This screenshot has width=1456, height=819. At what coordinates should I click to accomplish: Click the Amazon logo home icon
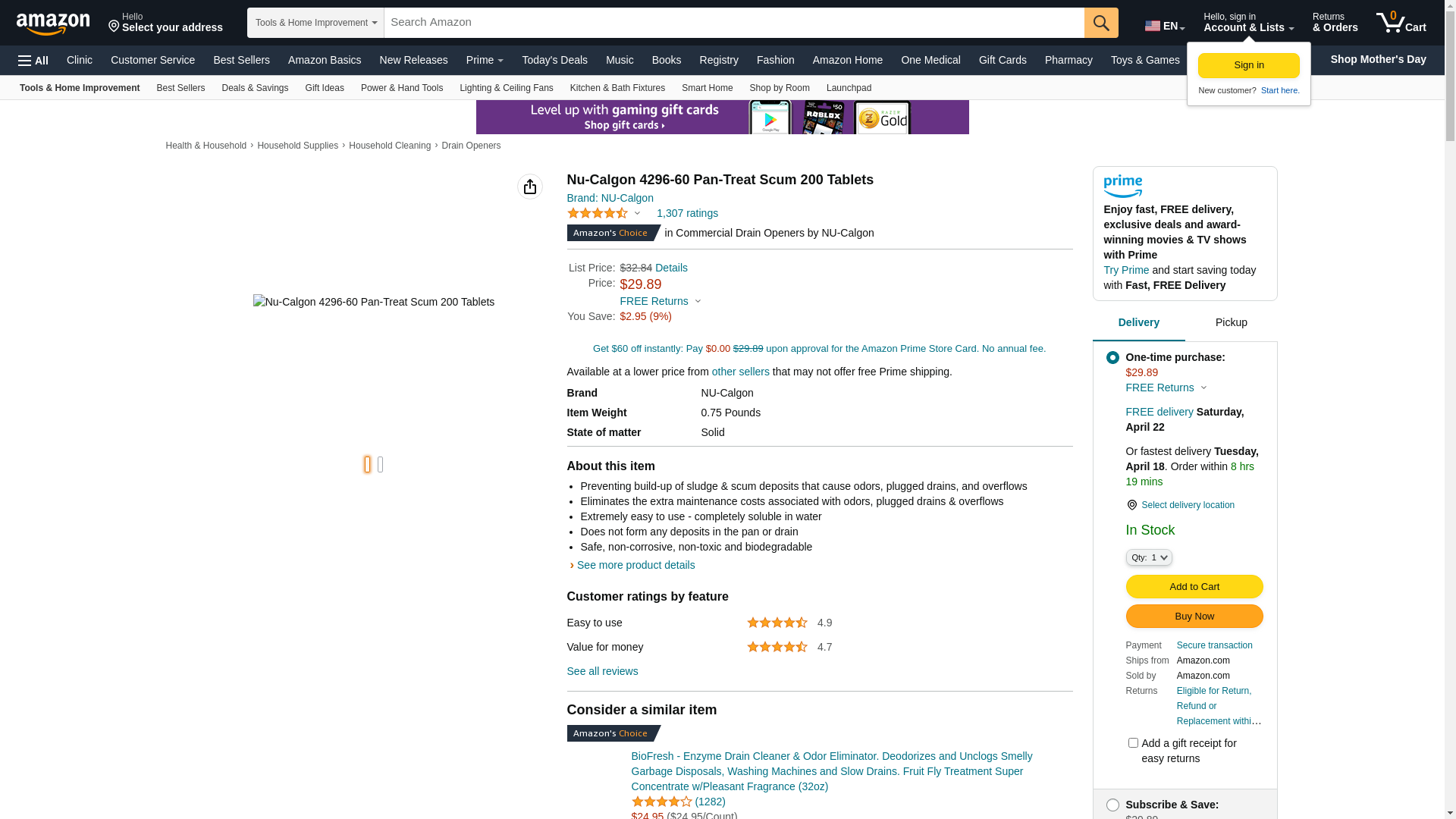click(x=53, y=24)
